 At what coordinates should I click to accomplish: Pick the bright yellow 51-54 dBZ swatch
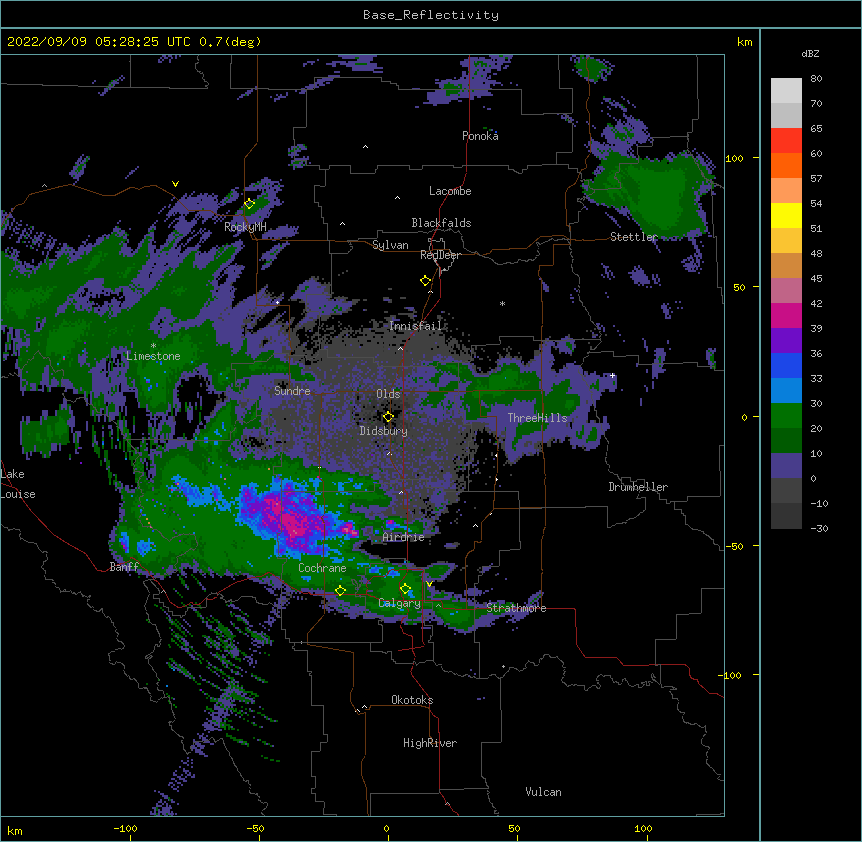point(786,216)
